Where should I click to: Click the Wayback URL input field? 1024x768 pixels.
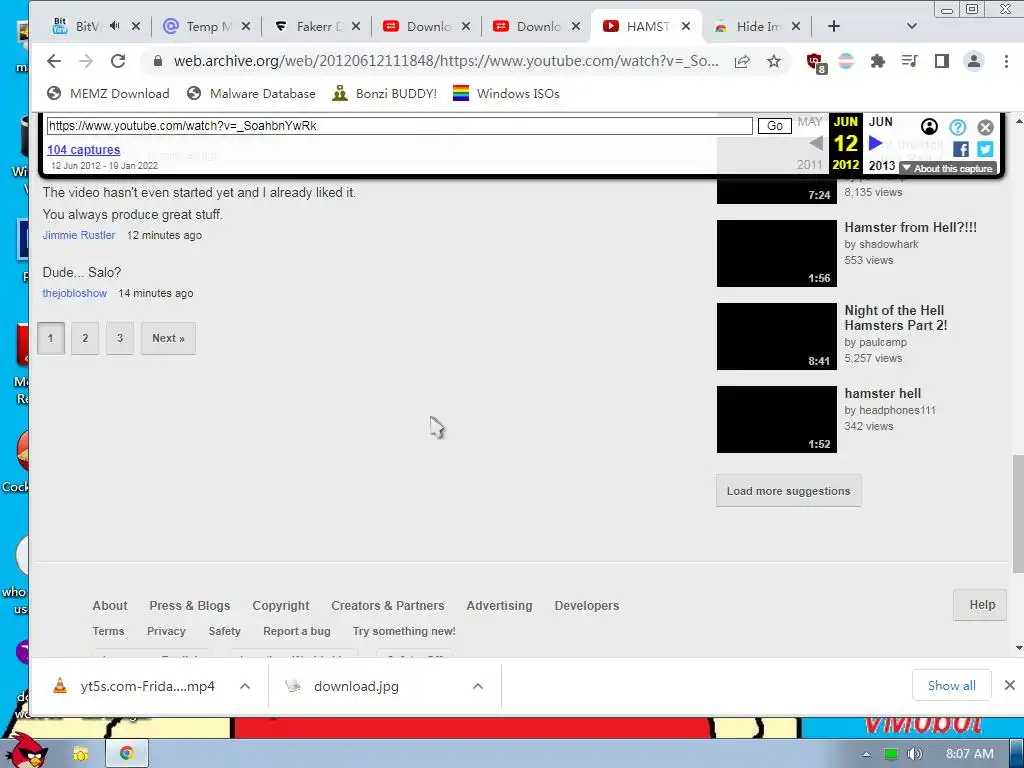(400, 126)
